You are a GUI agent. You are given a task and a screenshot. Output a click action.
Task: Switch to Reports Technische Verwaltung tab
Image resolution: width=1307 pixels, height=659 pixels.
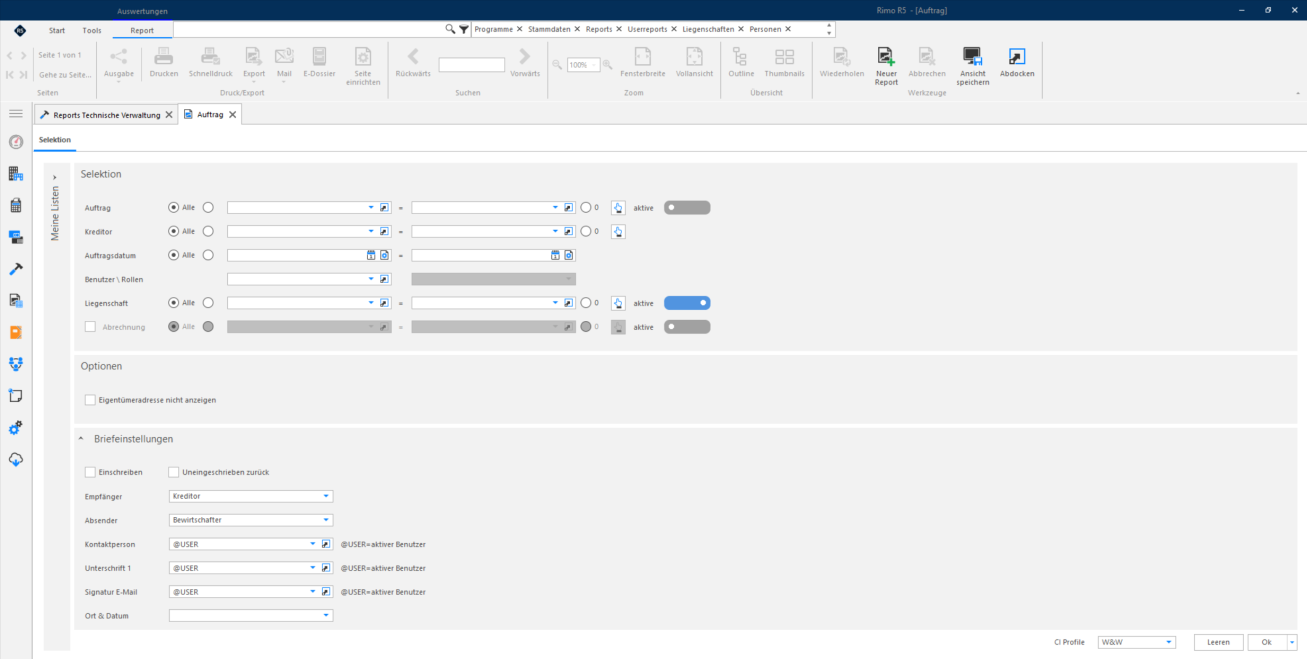(106, 115)
